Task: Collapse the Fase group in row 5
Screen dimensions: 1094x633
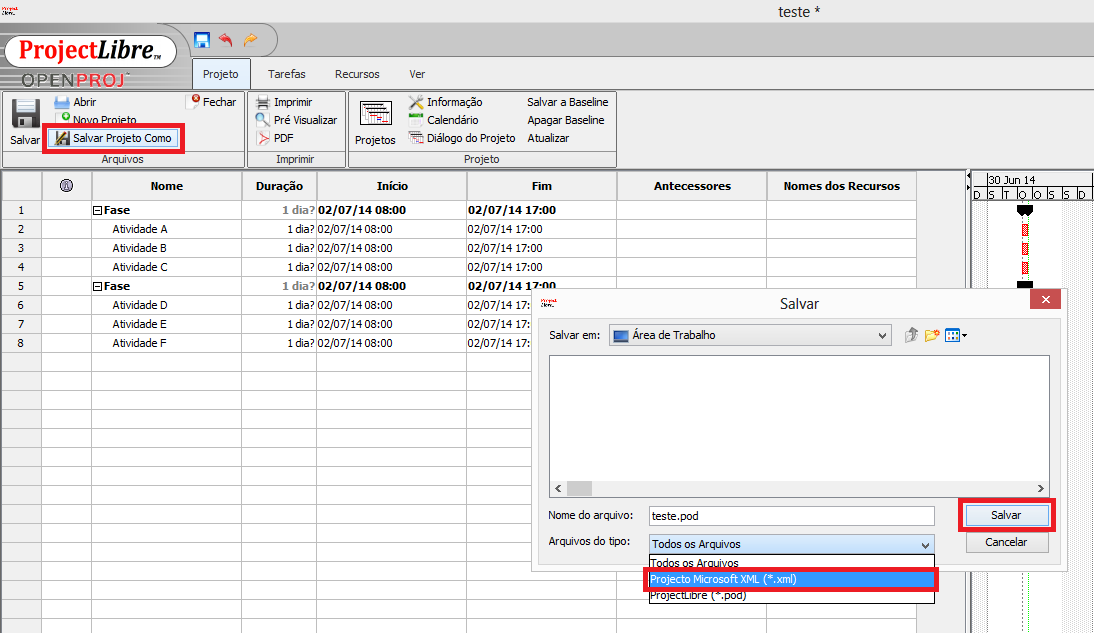Action: click(98, 286)
